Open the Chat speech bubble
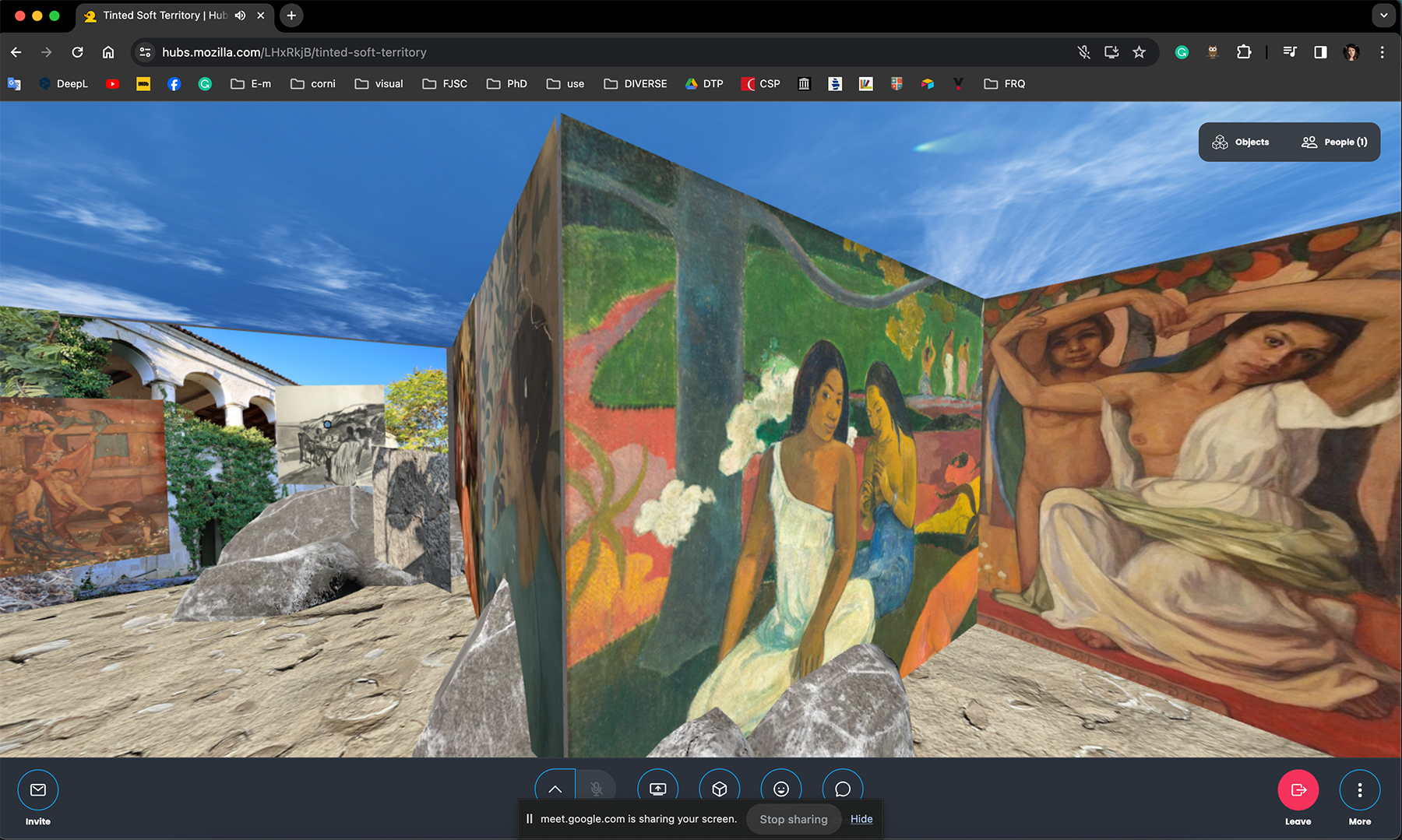Image resolution: width=1402 pixels, height=840 pixels. [x=843, y=789]
